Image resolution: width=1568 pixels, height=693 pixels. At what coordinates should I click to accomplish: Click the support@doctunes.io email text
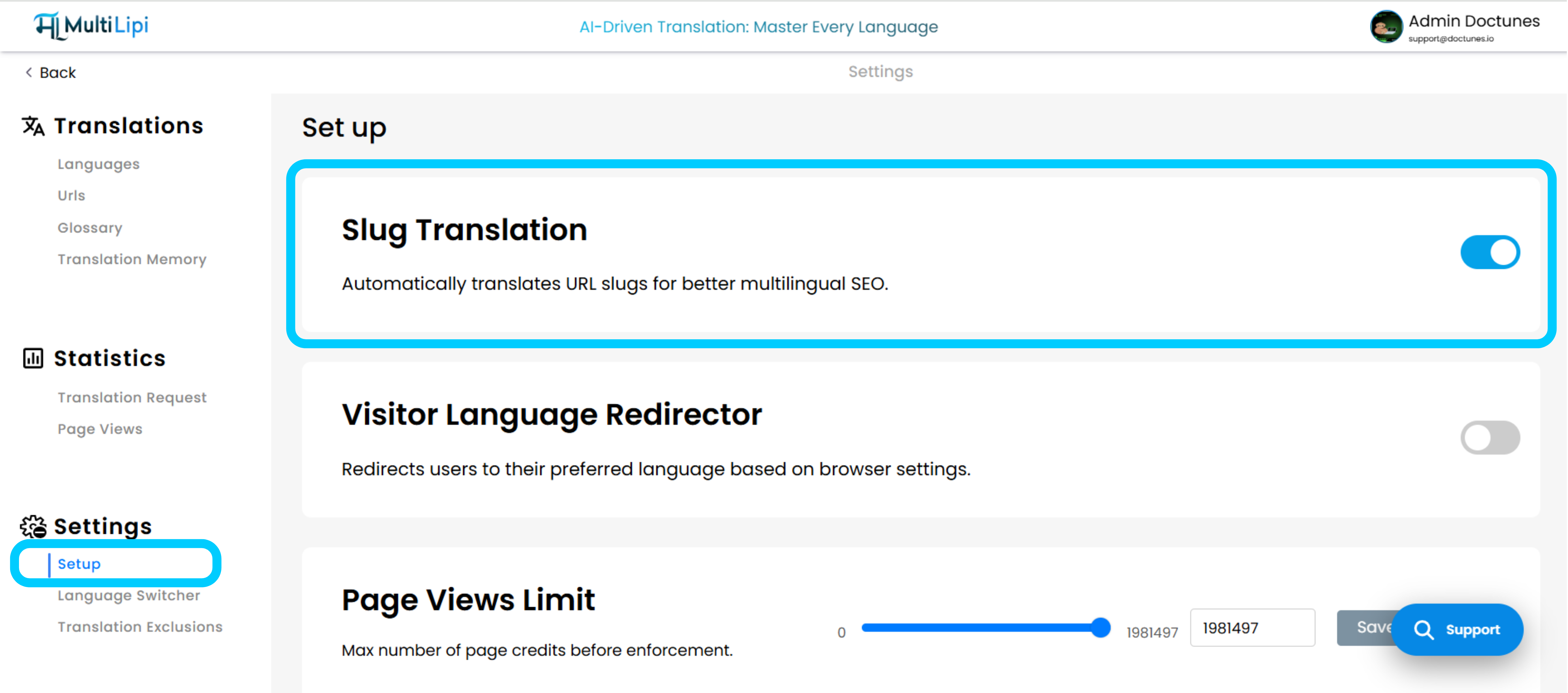[1450, 39]
